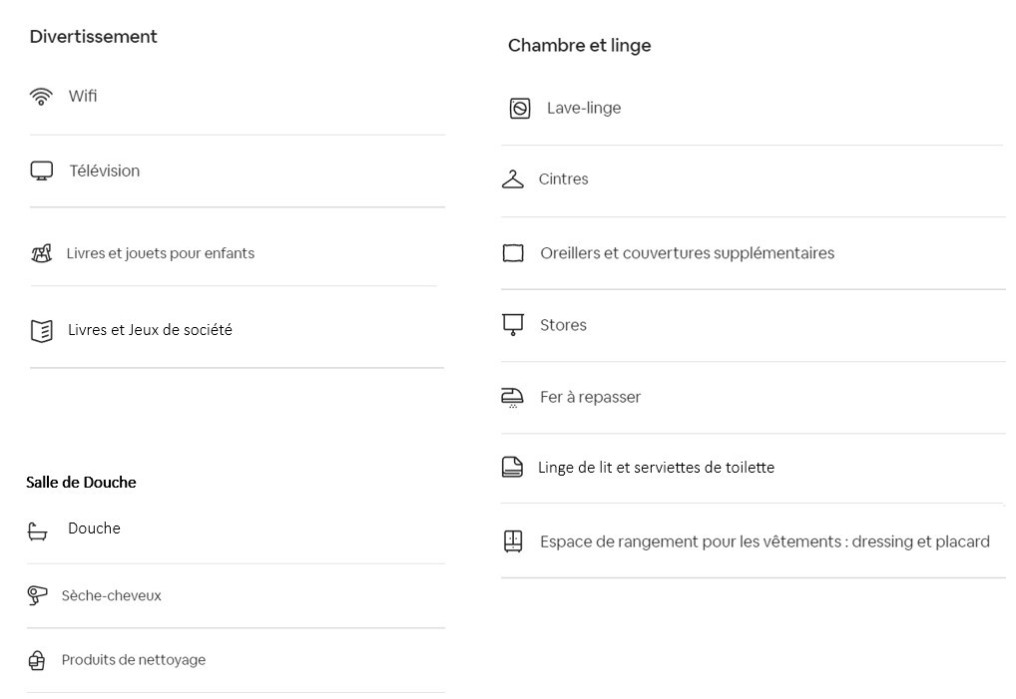
Task: Click the Sèche-cheveux hair dryer icon
Action: click(x=38, y=595)
